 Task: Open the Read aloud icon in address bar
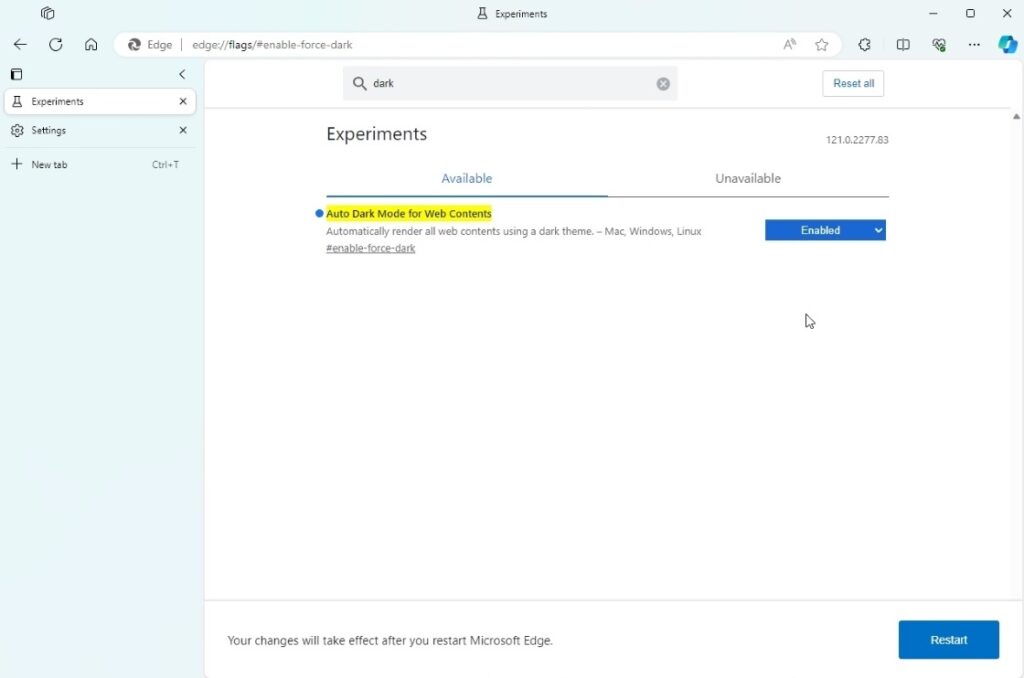(x=790, y=44)
